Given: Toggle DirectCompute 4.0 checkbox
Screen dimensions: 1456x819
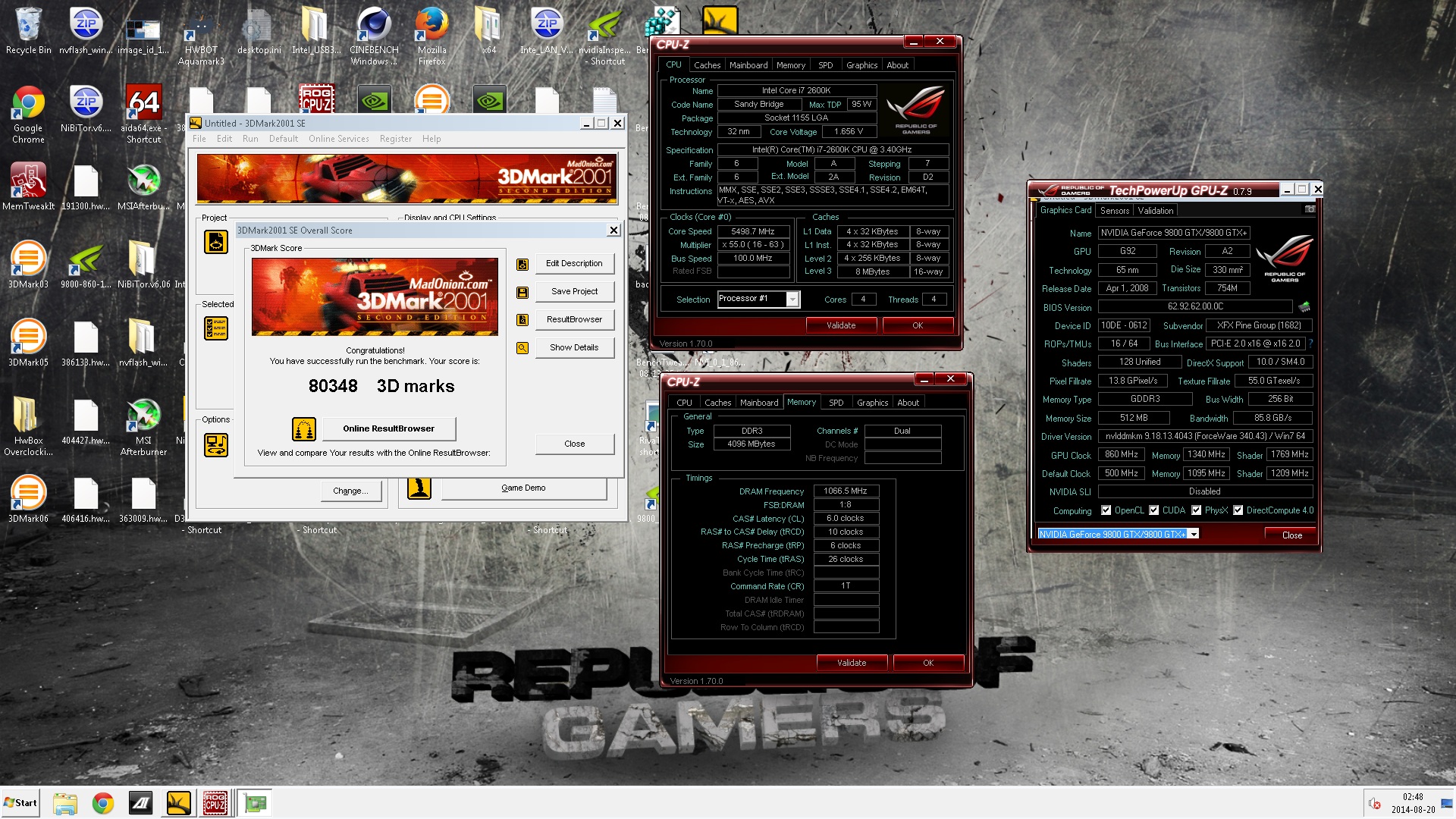Looking at the screenshot, I should point(1238,510).
